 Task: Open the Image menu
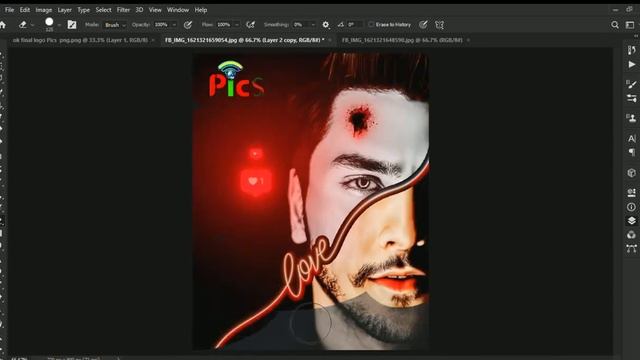(44, 10)
